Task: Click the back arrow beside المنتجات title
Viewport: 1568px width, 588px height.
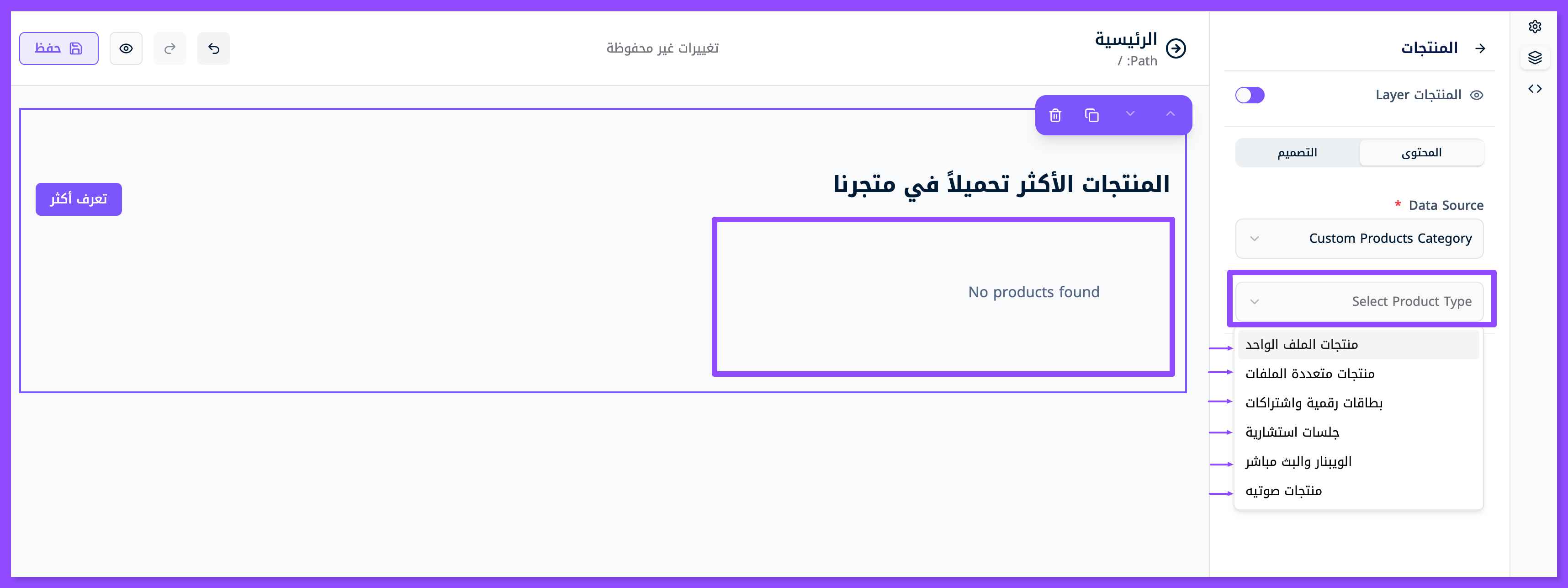Action: (x=1480, y=49)
